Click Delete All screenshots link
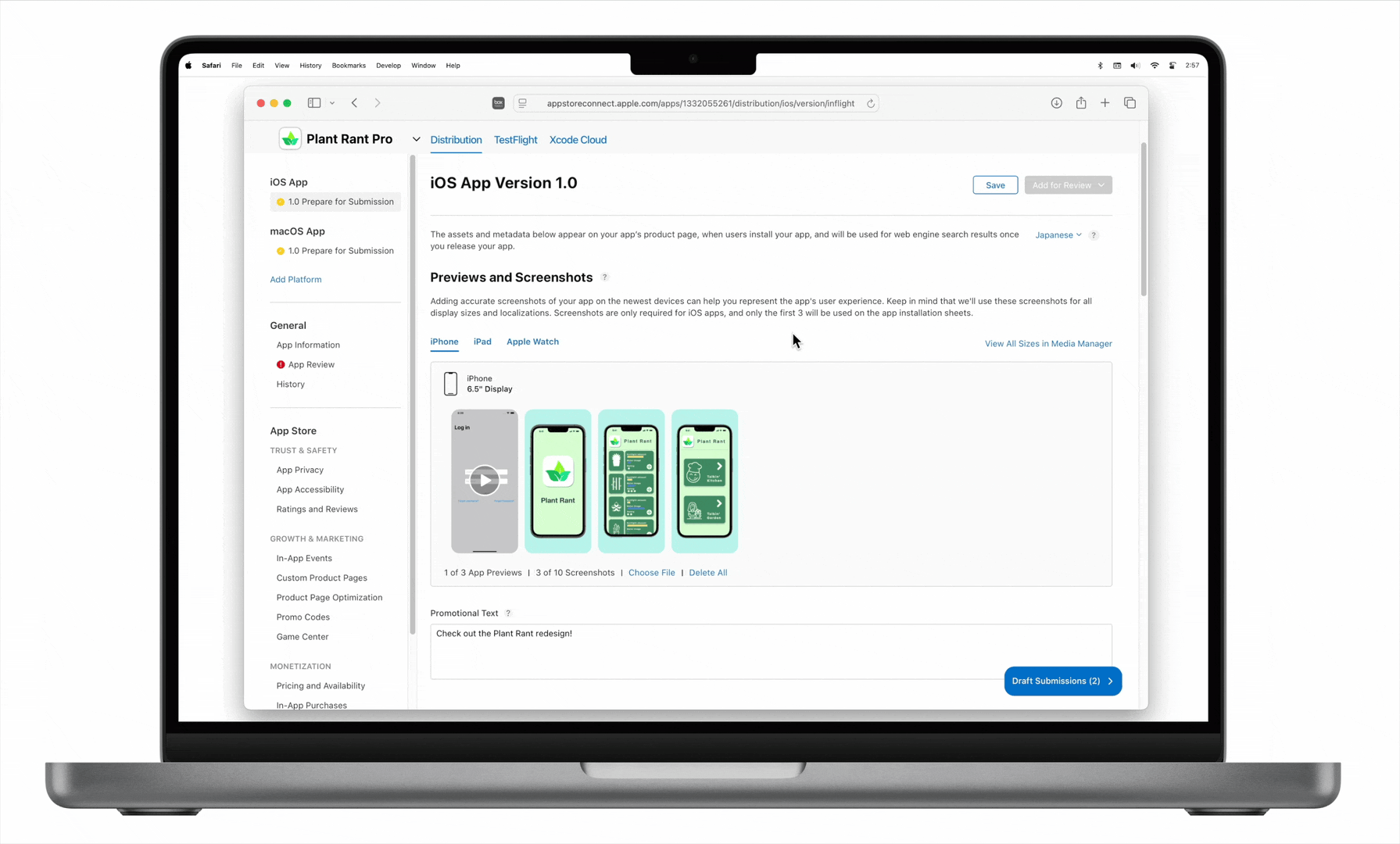The image size is (1400, 844). pos(708,573)
